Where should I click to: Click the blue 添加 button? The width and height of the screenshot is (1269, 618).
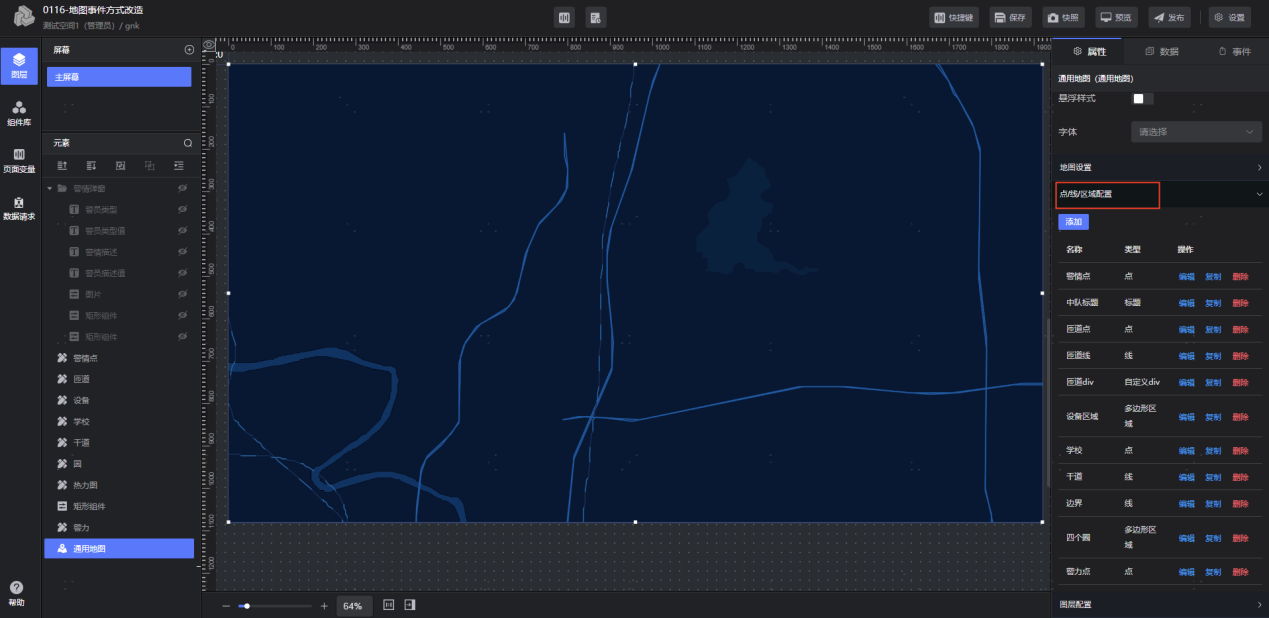(1073, 222)
